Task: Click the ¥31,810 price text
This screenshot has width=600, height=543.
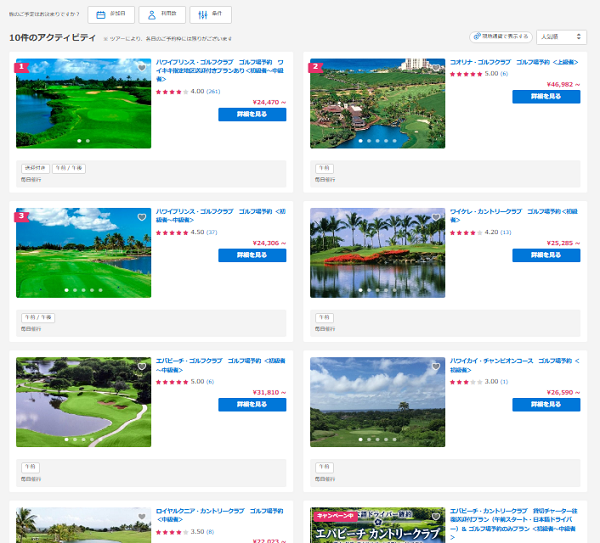Action: 269,393
